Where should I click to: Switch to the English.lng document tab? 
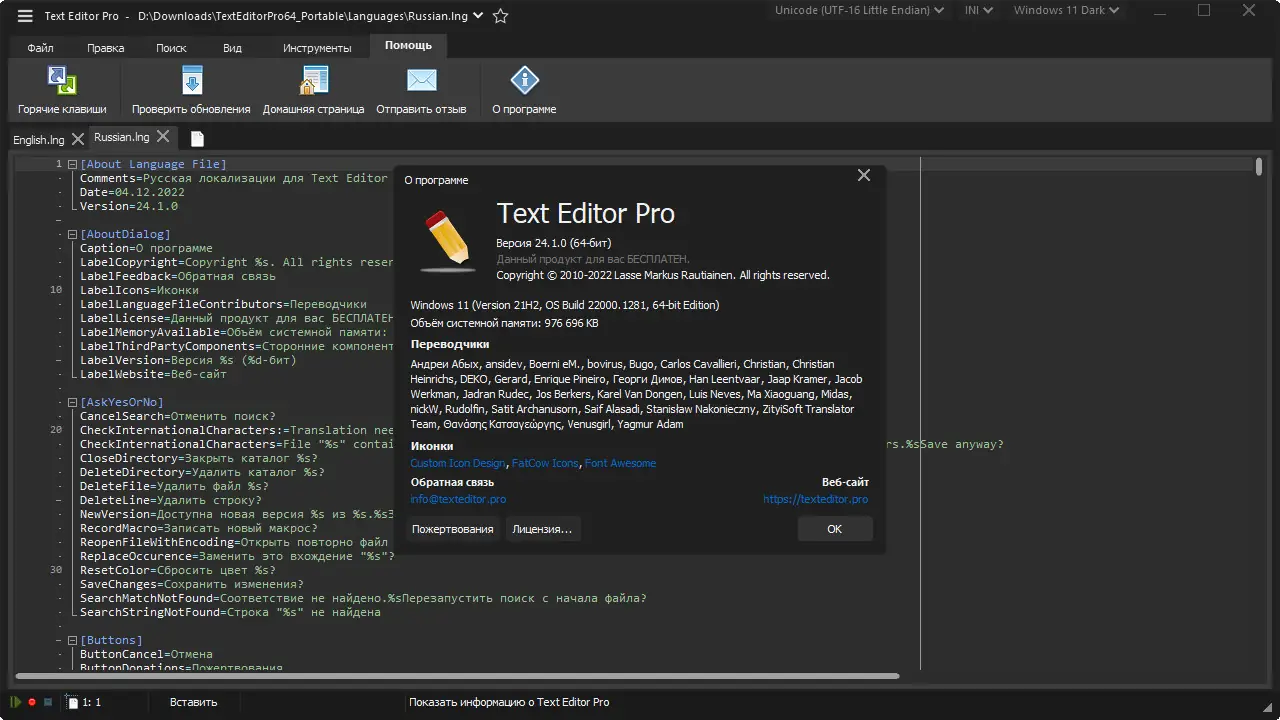pos(38,140)
